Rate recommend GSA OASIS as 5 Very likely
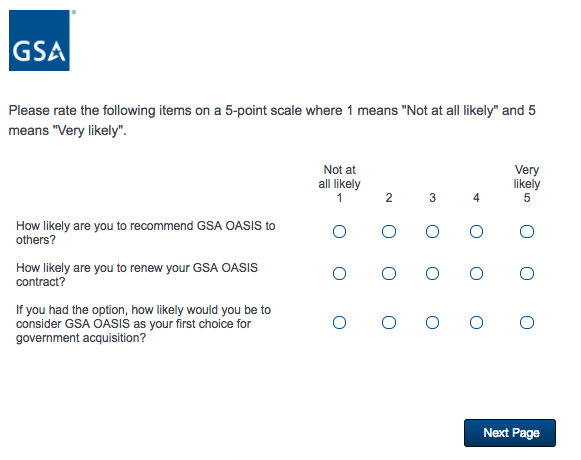The width and height of the screenshot is (581, 460). point(527,232)
